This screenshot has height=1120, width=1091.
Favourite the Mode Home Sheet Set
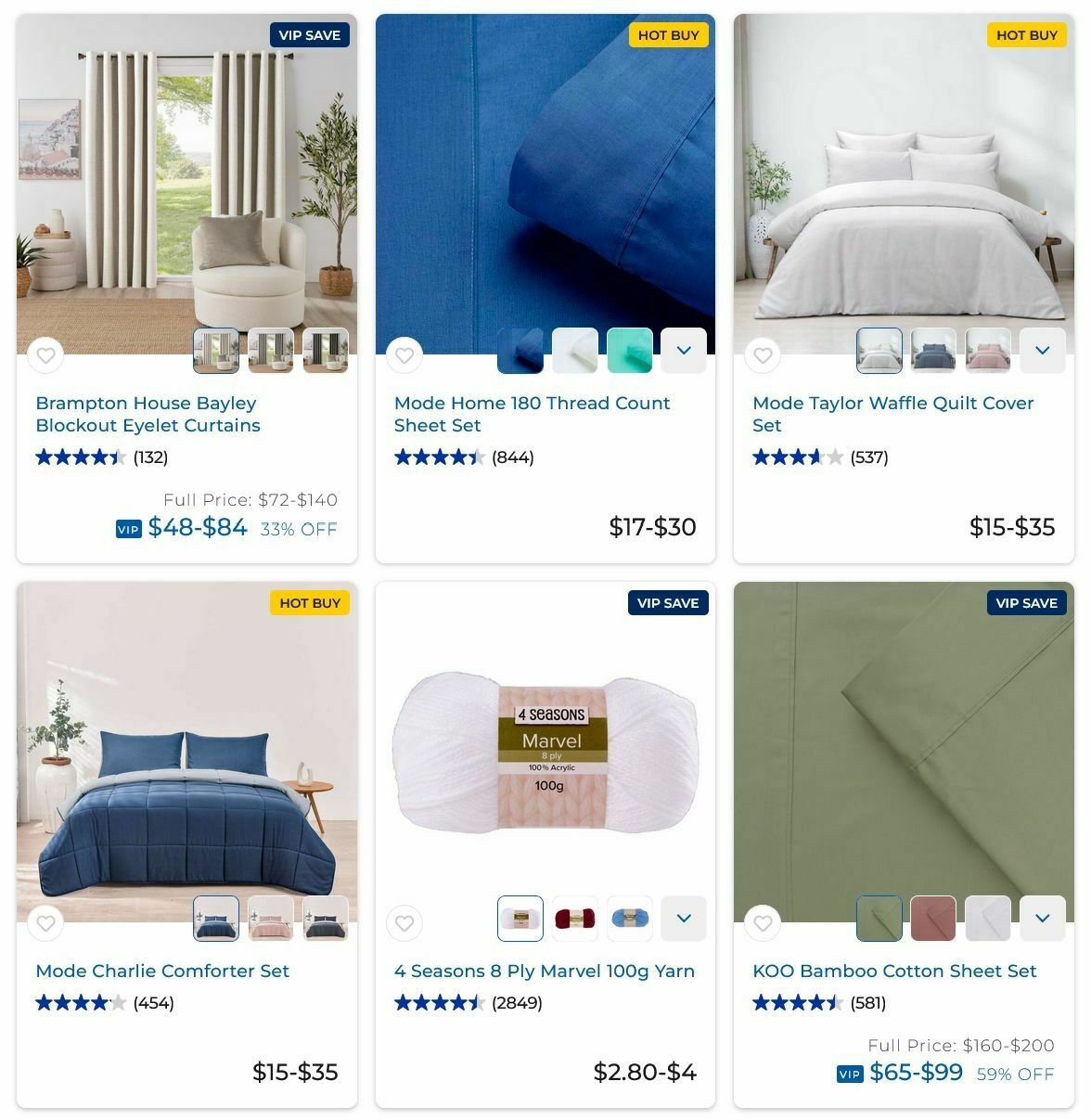tap(404, 355)
